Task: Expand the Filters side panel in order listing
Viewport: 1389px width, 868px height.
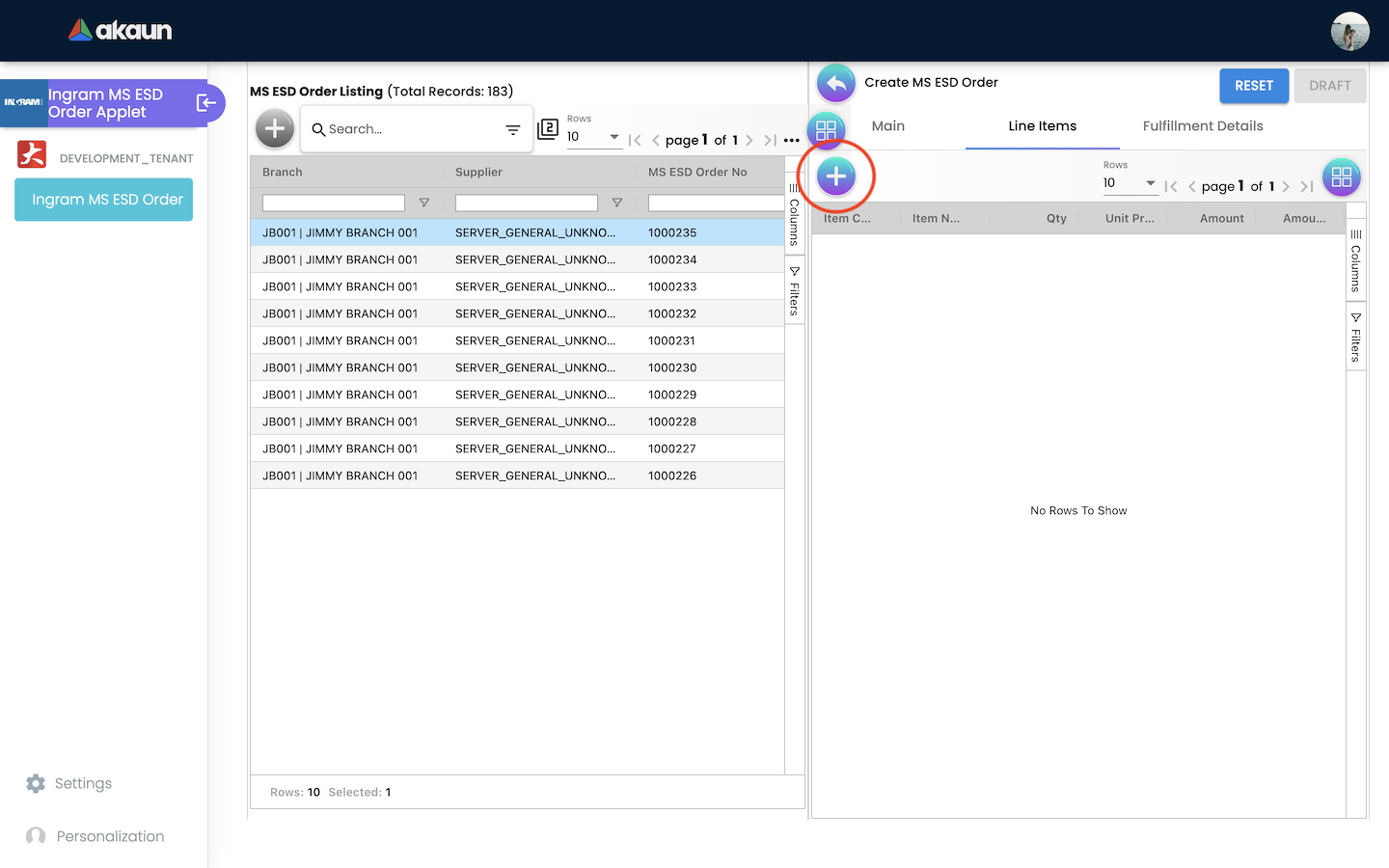Action: (794, 291)
